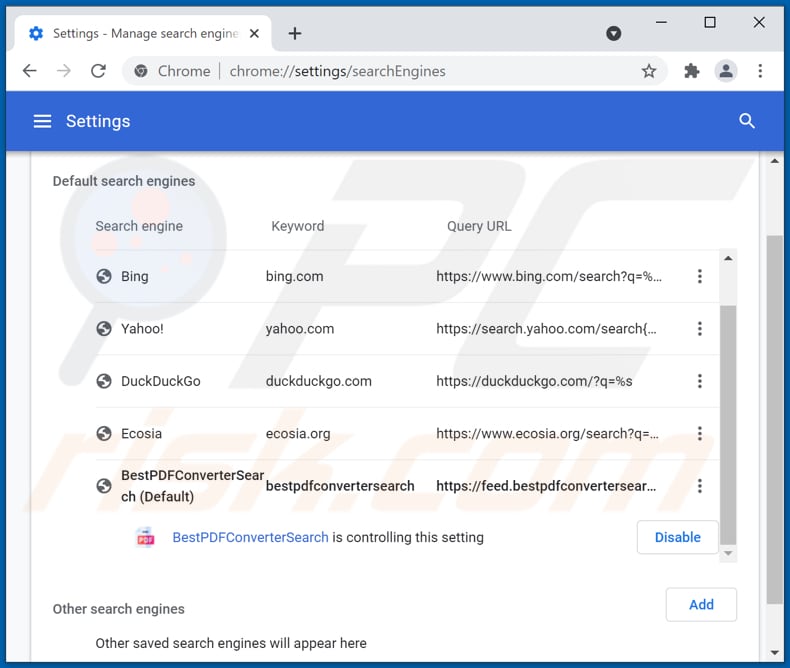Click the Bing query URL
The height and width of the screenshot is (668, 790).
coord(549,276)
